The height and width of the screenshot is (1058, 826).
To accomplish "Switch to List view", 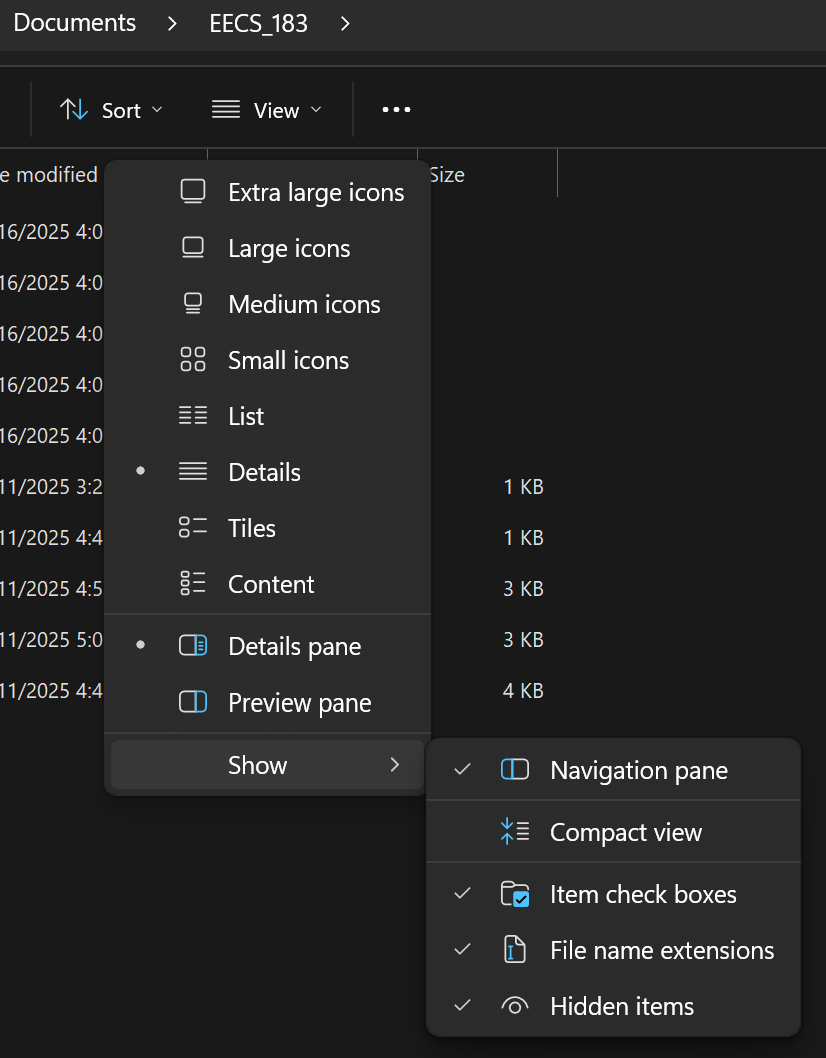I will pyautogui.click(x=267, y=416).
